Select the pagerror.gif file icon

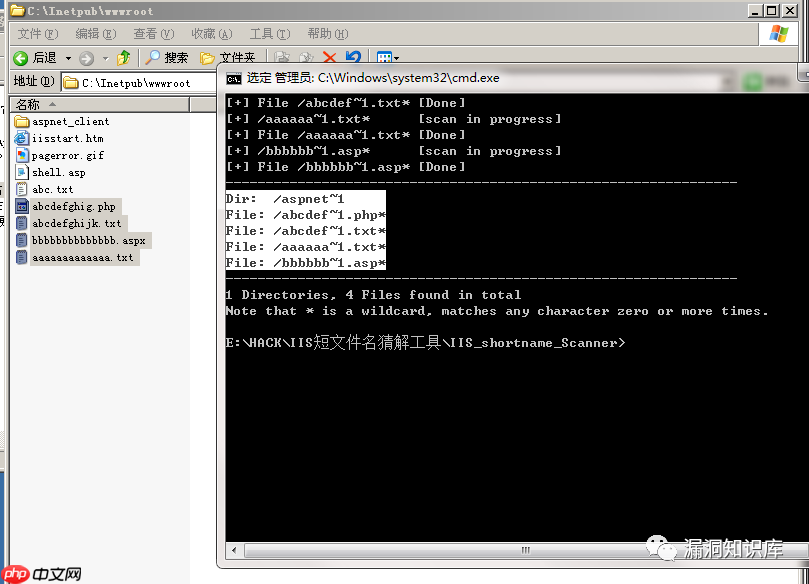(x=22, y=155)
